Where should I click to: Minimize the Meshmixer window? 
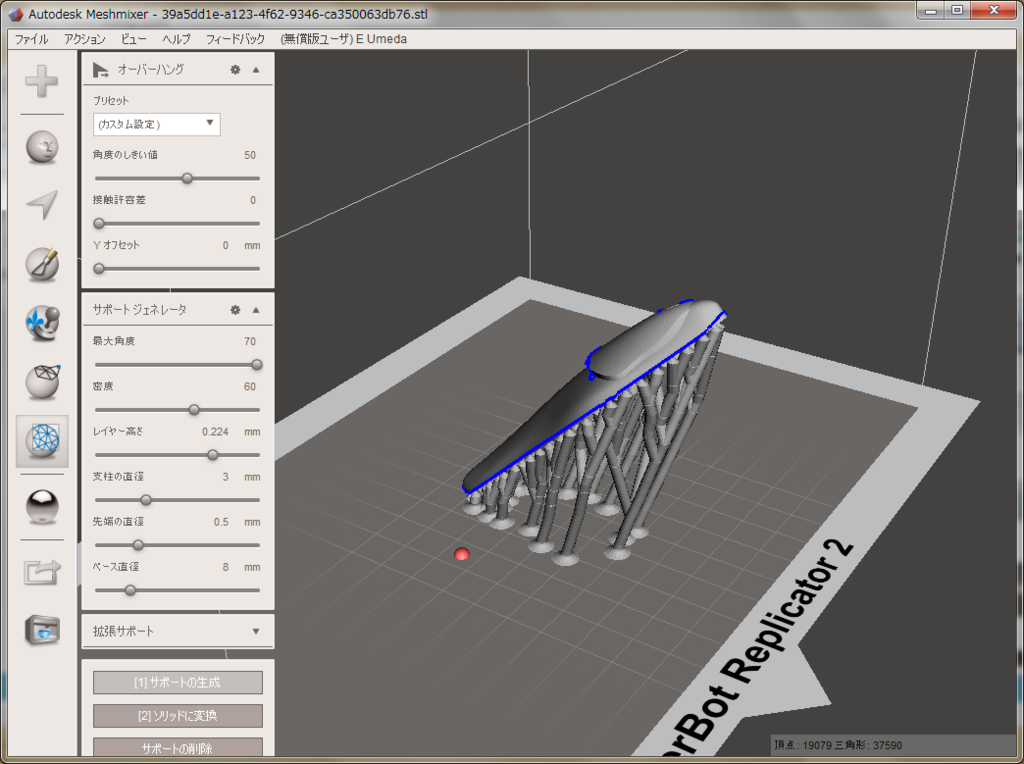931,10
